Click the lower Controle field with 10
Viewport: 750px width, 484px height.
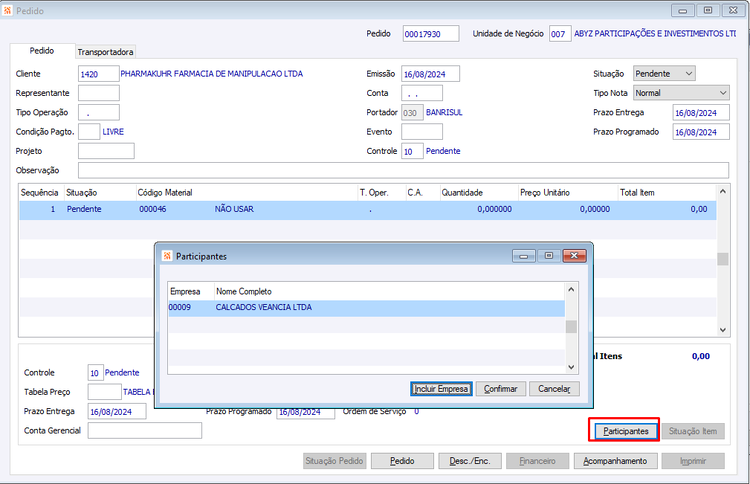(x=96, y=373)
